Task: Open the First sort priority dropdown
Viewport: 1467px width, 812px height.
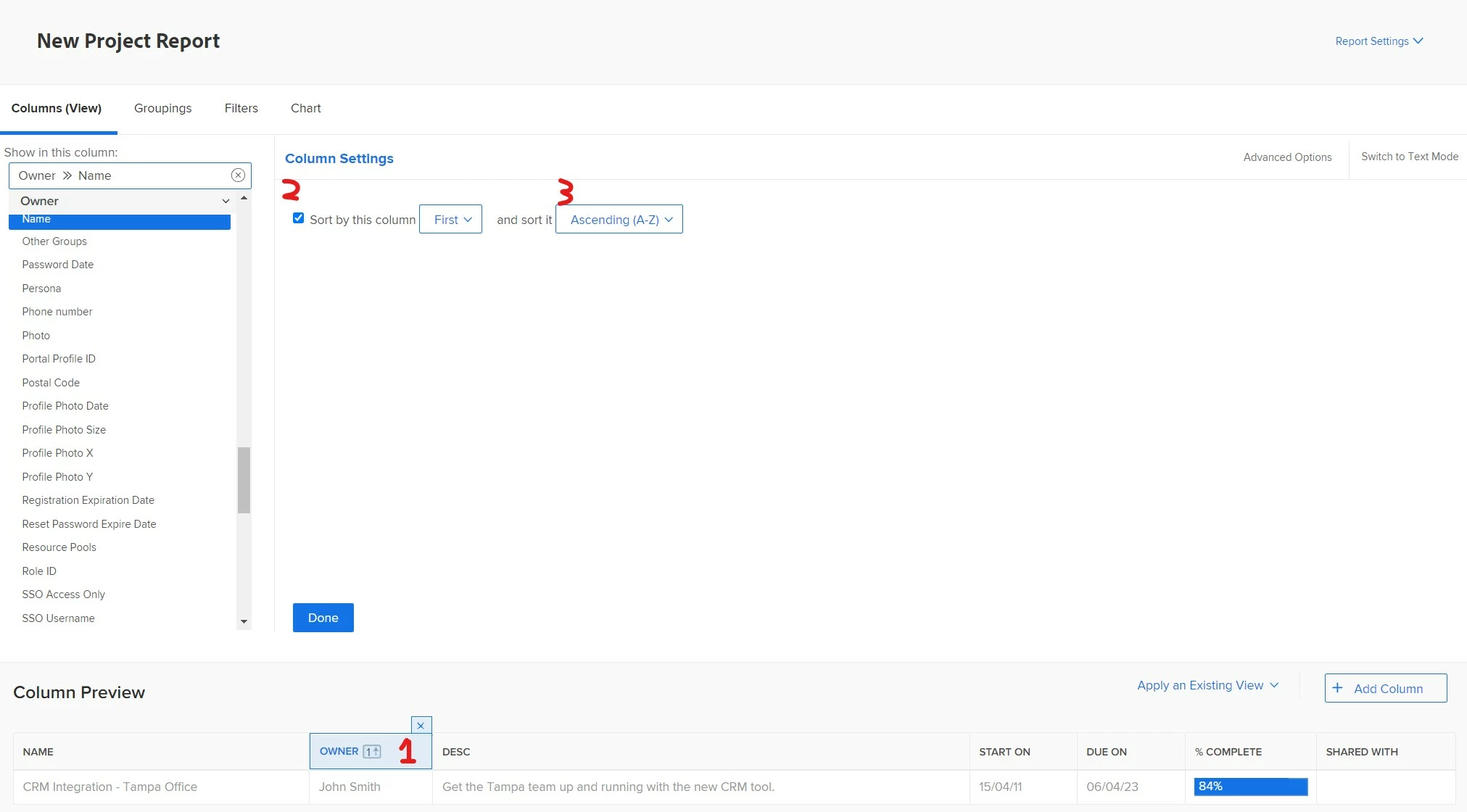Action: coord(450,219)
